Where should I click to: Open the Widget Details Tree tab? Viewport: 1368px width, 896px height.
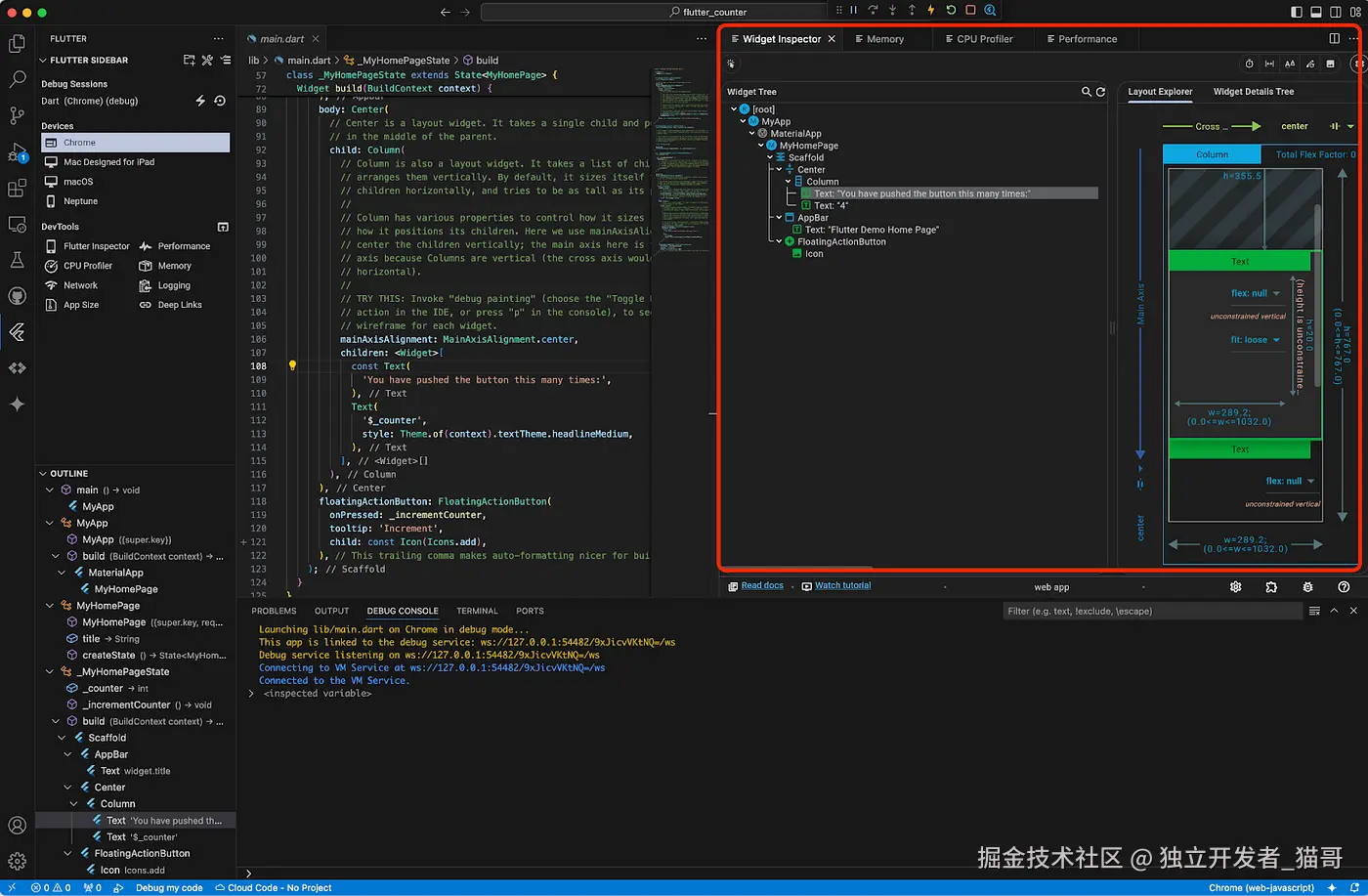1254,92
